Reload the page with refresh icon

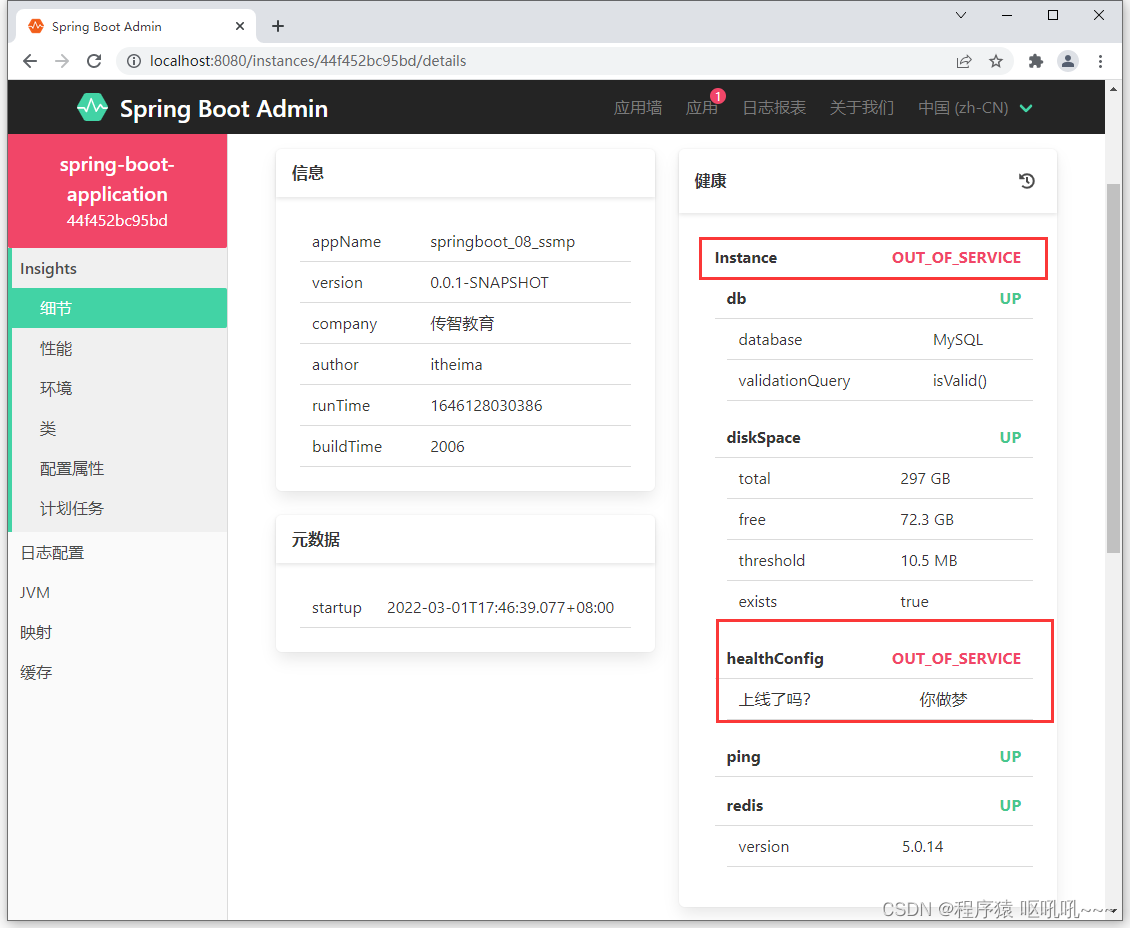[x=94, y=61]
